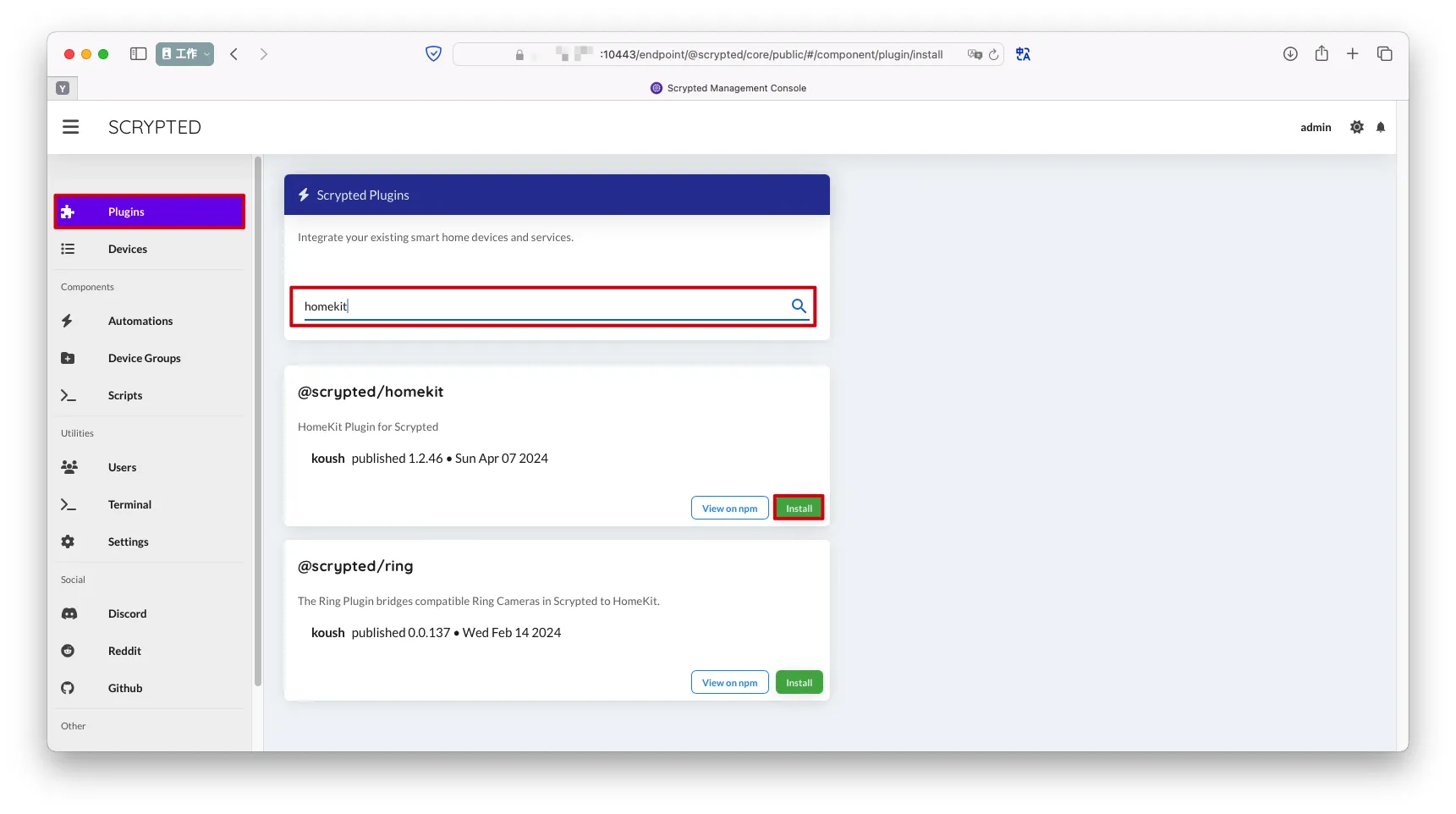Click the Terminal prompt icon
The height and width of the screenshot is (814, 1456).
click(69, 504)
